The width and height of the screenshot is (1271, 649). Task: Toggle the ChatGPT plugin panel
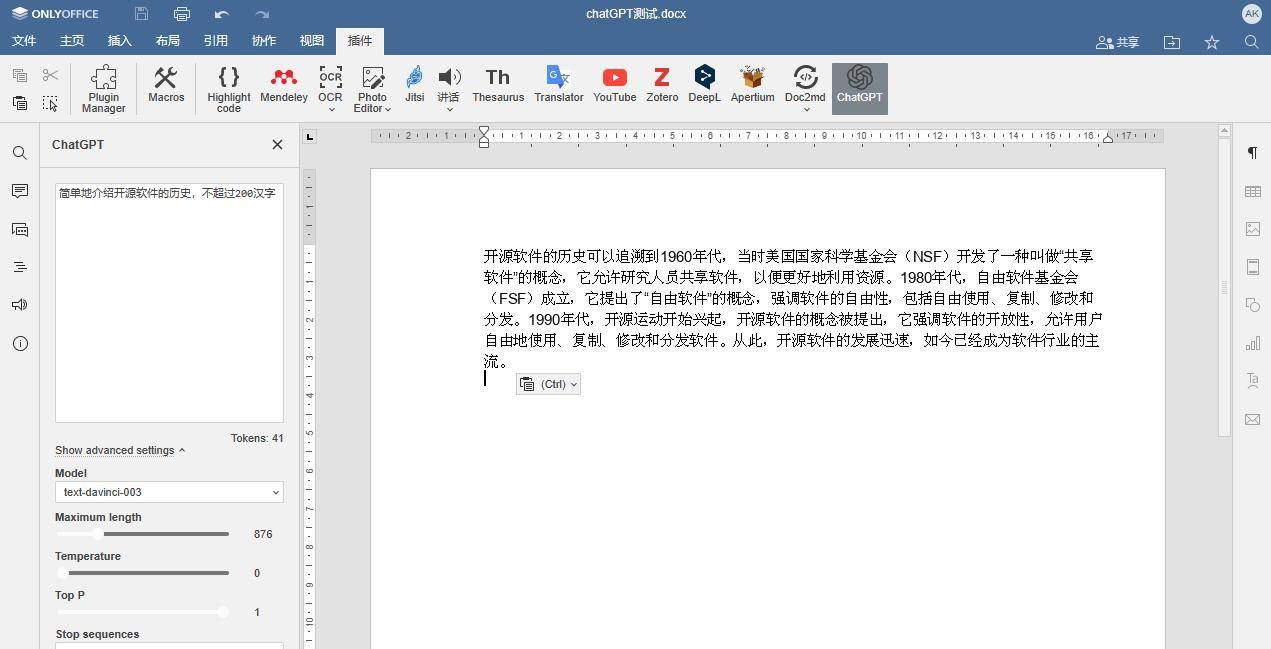859,86
